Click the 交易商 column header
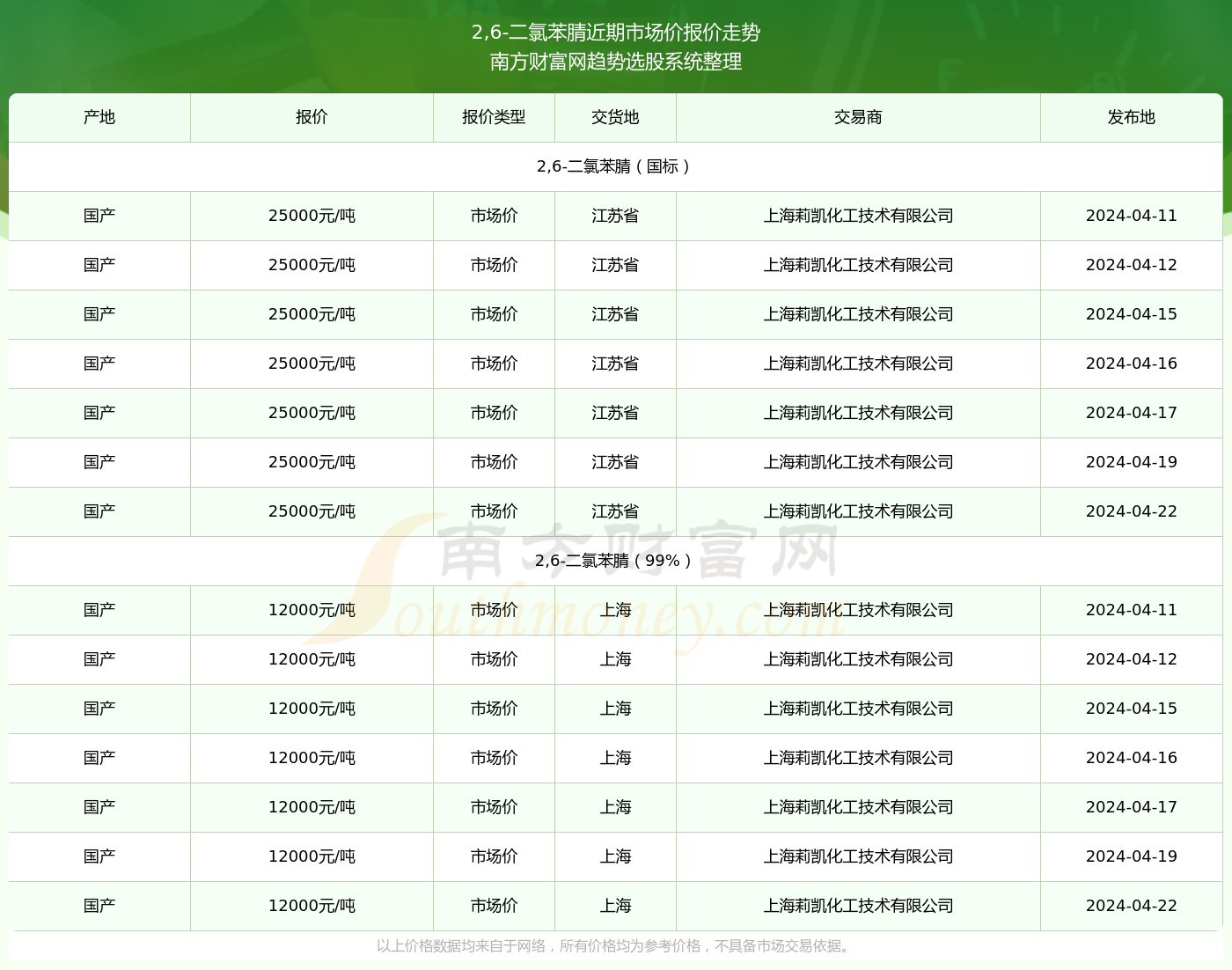The image size is (1232, 970). coord(858,117)
